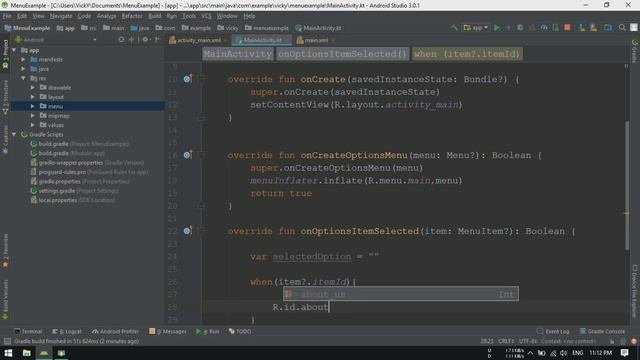Open the Messages tool window
640x360 pixels.
[x=168, y=331]
